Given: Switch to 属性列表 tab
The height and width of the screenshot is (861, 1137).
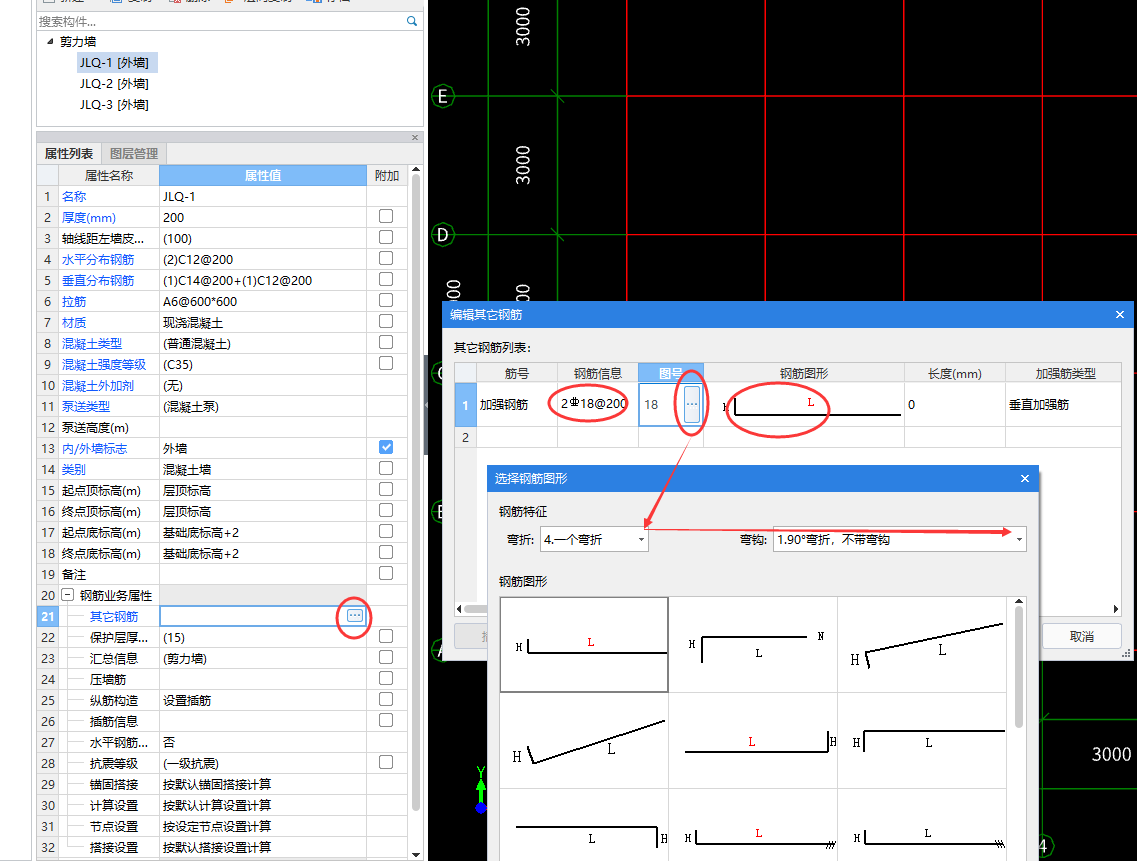Looking at the screenshot, I should point(69,154).
